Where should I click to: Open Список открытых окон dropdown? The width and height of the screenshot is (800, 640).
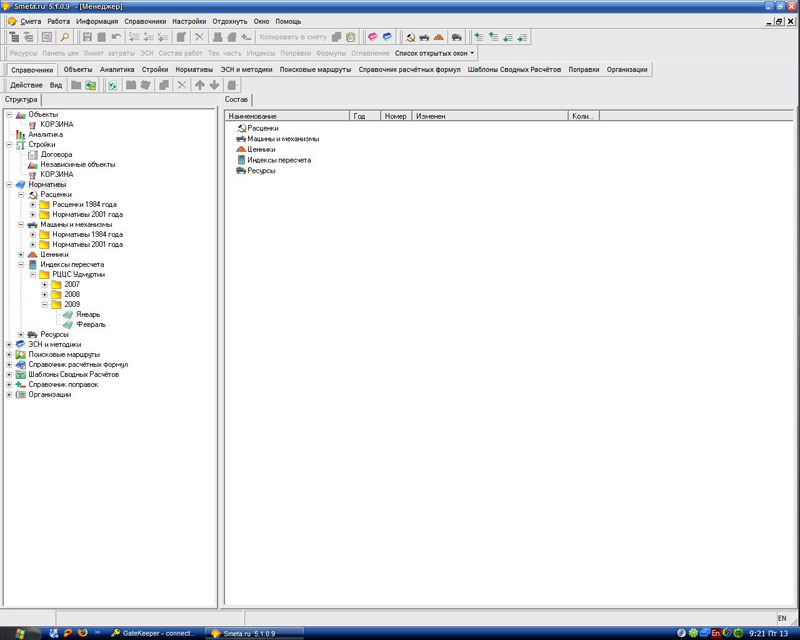[435, 52]
